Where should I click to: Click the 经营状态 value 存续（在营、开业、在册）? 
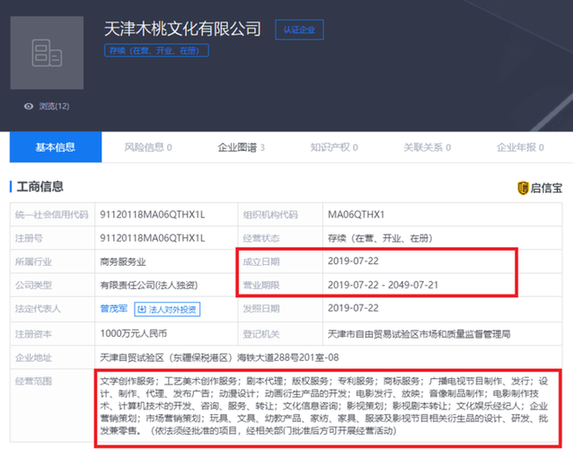coord(380,238)
